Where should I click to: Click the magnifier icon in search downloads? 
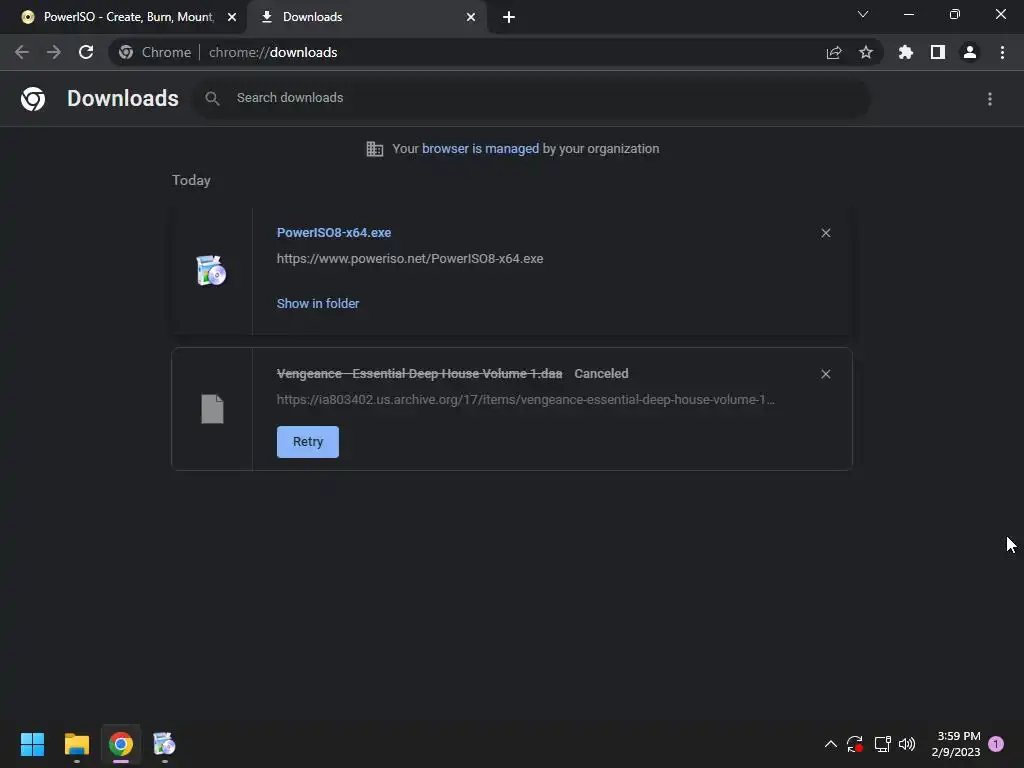[x=212, y=99]
